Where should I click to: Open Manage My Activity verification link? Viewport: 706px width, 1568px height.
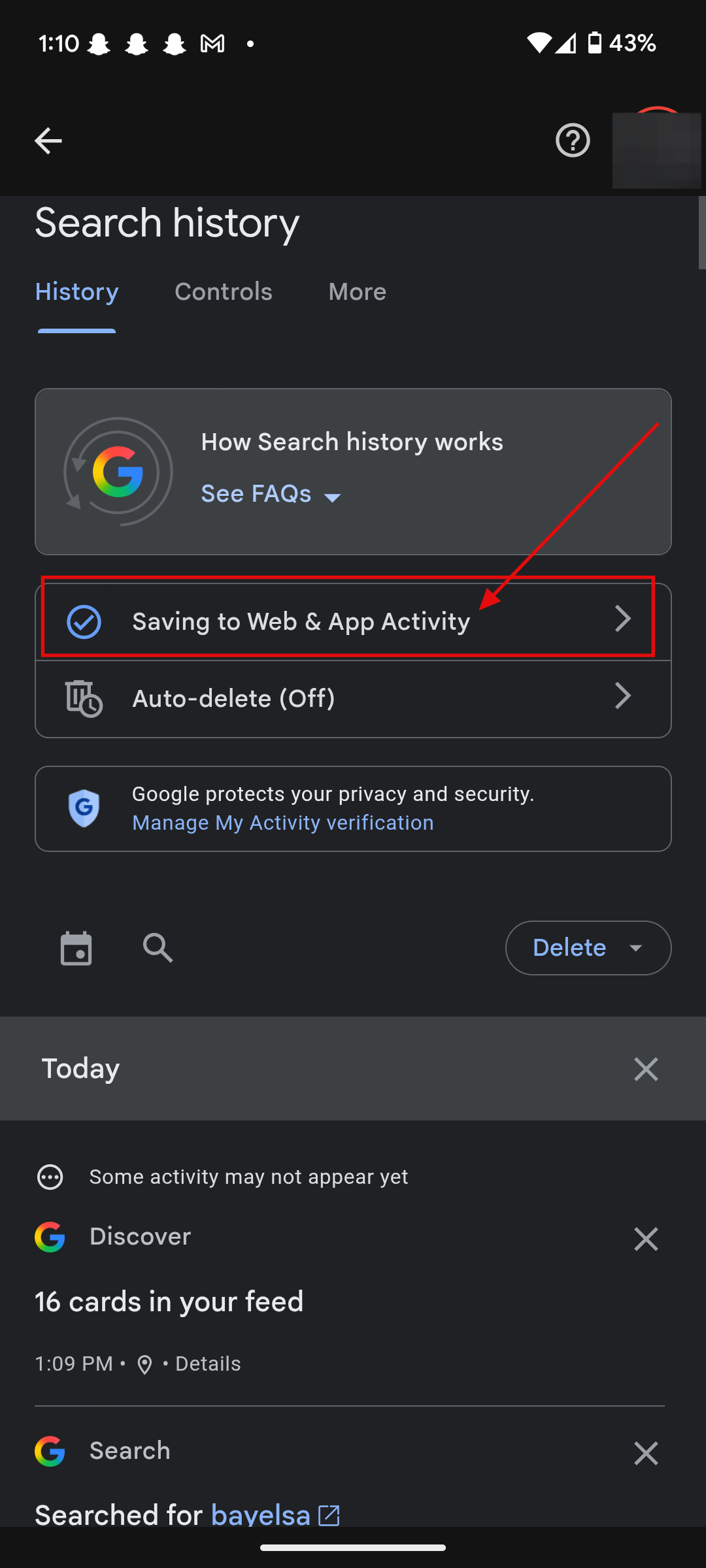282,823
